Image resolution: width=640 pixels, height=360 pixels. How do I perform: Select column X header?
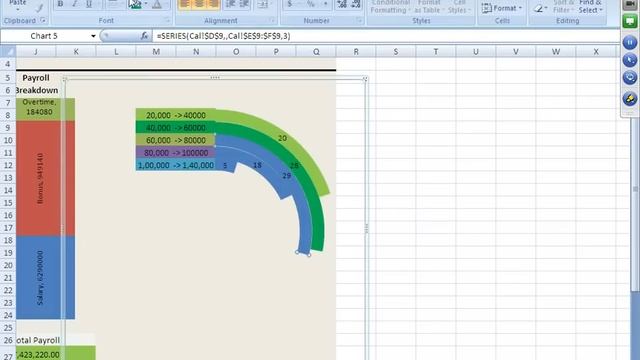(596, 51)
